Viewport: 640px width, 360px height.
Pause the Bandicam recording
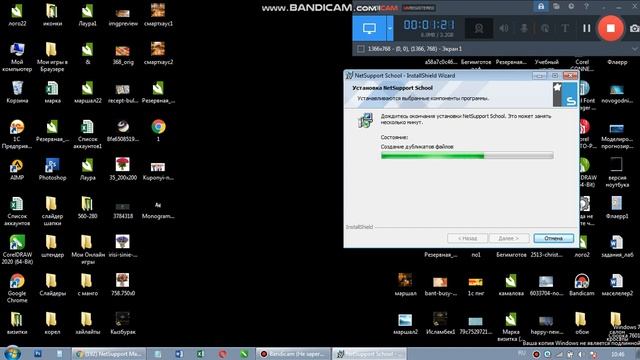coord(587,28)
